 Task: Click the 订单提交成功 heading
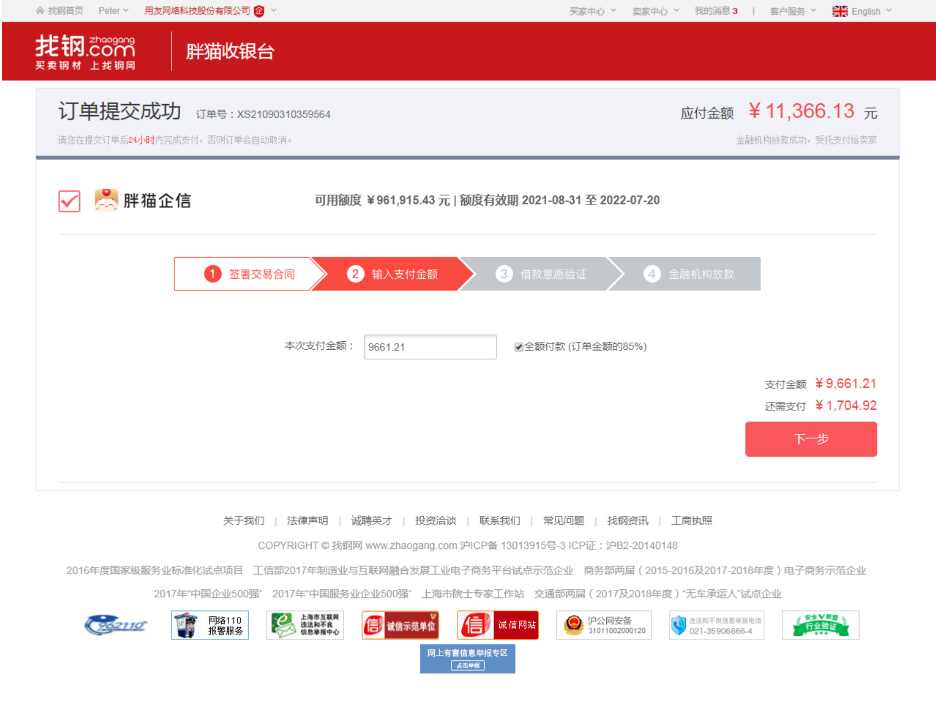tap(119, 112)
